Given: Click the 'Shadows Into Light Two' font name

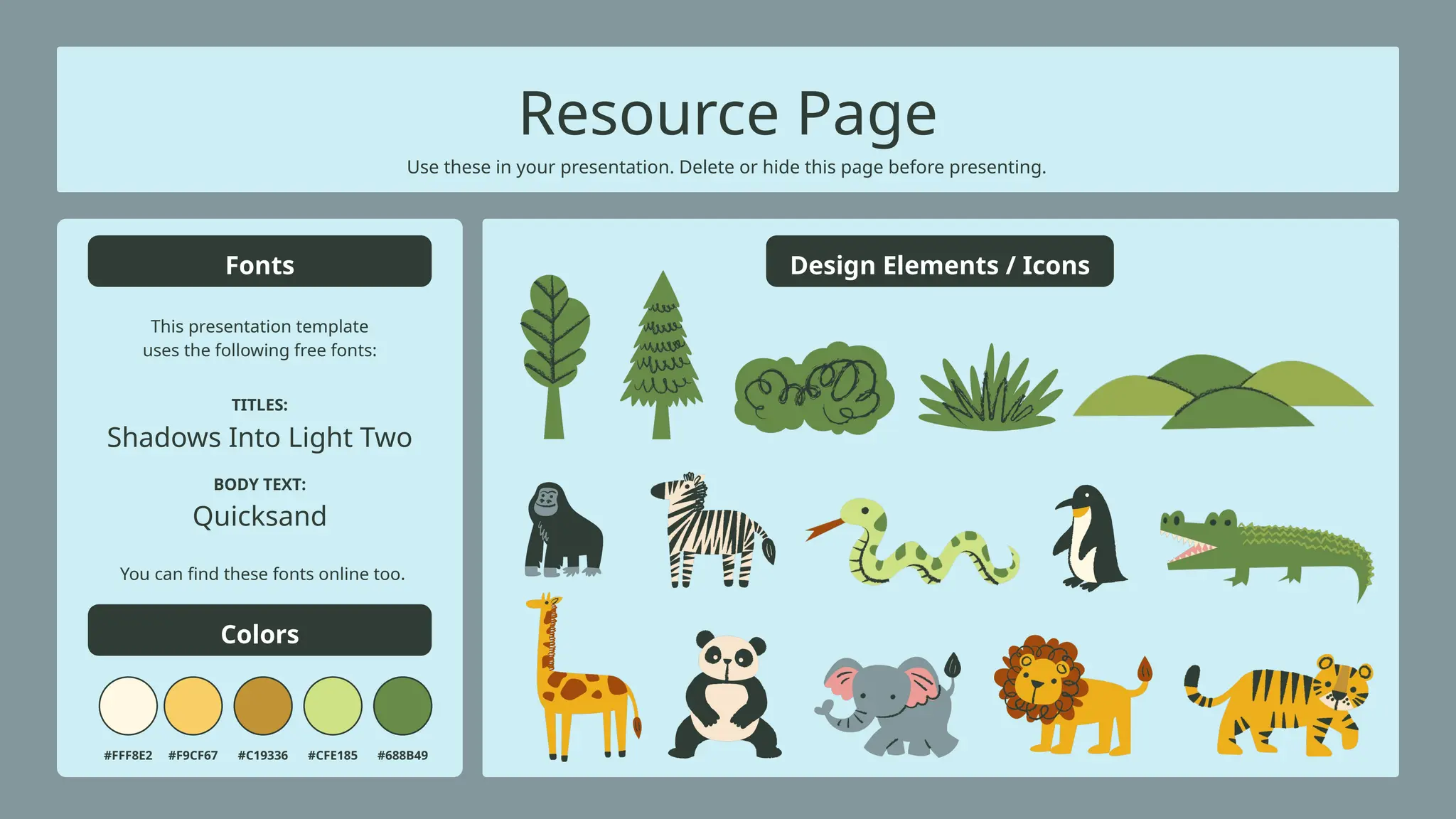Looking at the screenshot, I should coord(259,438).
